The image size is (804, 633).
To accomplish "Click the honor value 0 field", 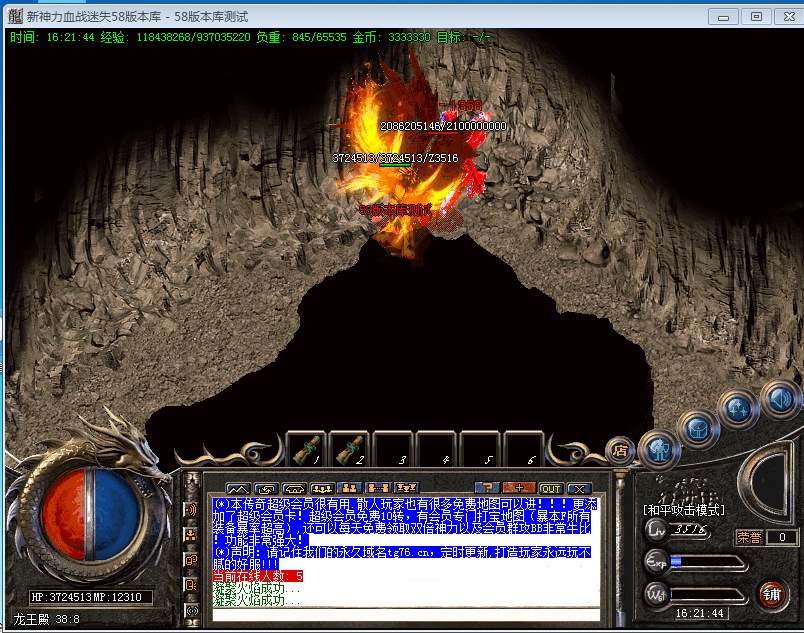I will [782, 537].
